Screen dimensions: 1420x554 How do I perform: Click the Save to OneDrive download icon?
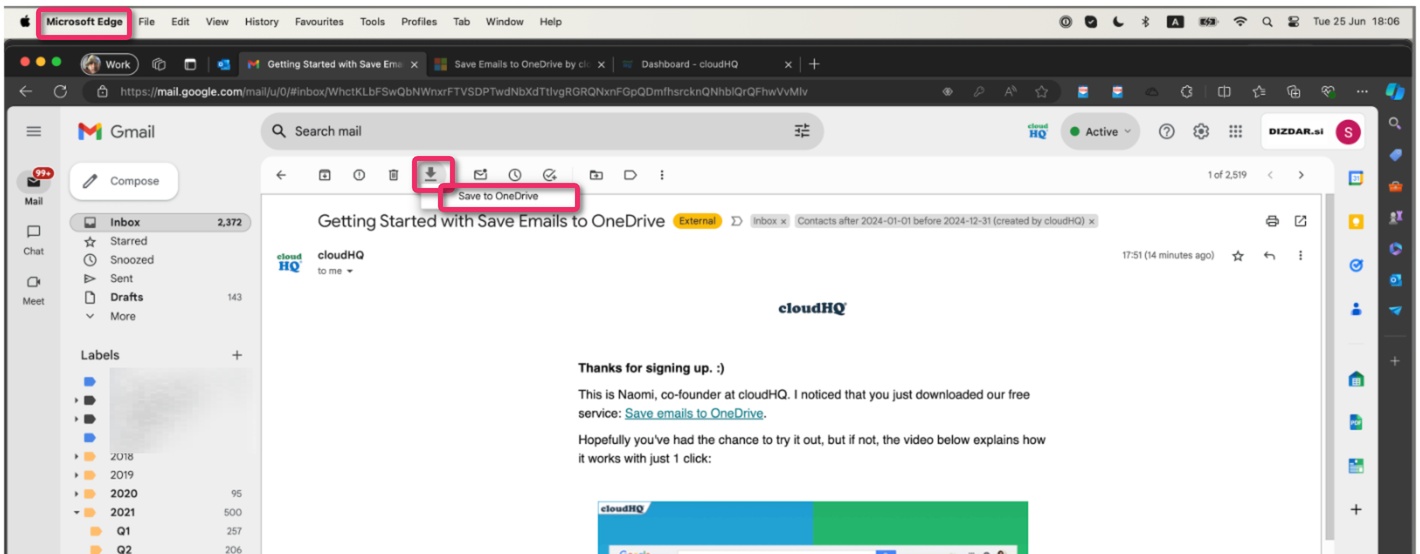(x=430, y=174)
